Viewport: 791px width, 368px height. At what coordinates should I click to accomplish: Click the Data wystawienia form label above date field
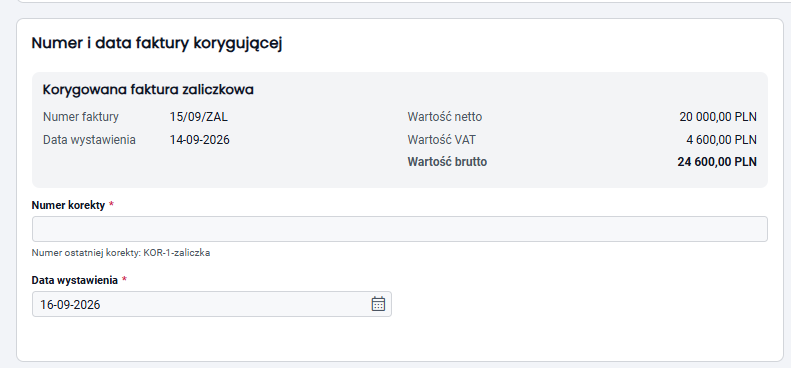75,280
